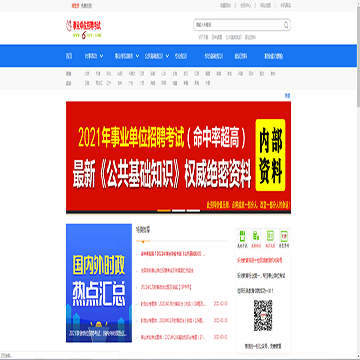
Task: Open the first item in the blue navigation bar
Action: 69,56
